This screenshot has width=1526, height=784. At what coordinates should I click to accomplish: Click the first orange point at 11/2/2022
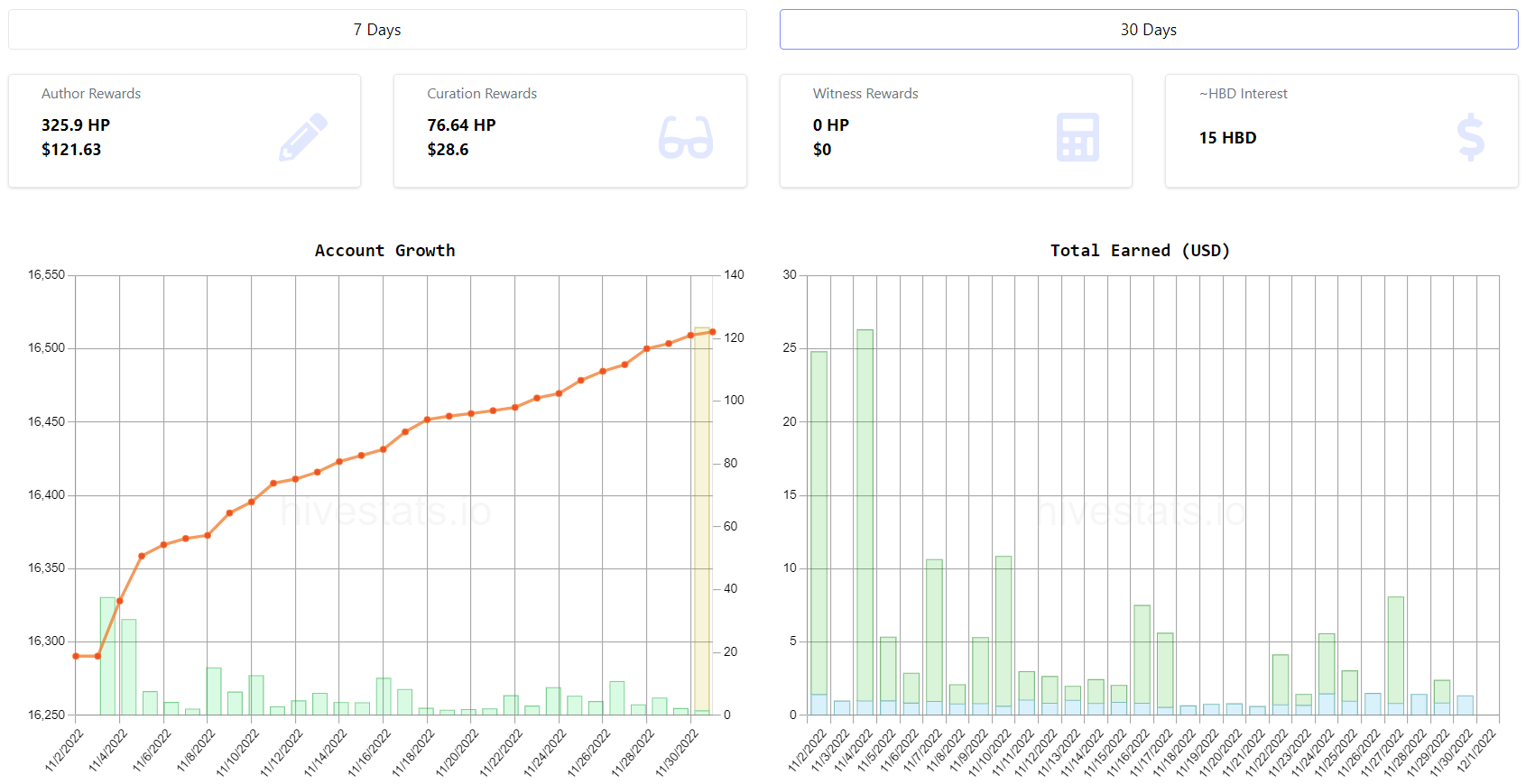coord(76,656)
